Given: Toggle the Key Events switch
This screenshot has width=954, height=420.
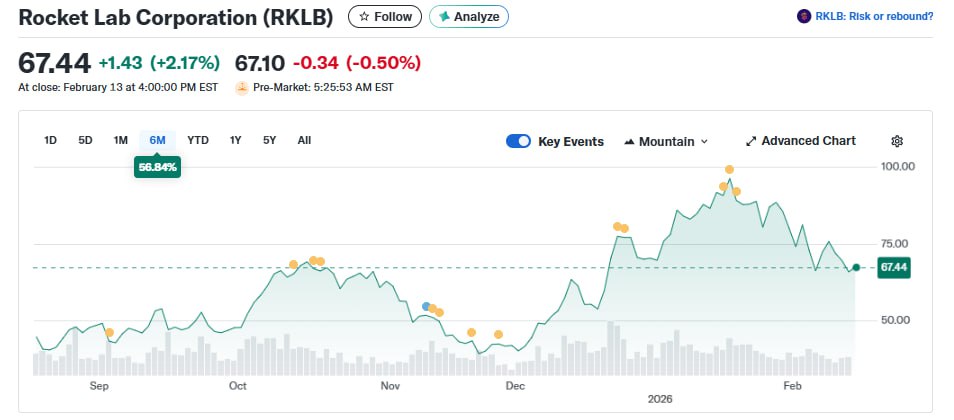Looking at the screenshot, I should (518, 141).
